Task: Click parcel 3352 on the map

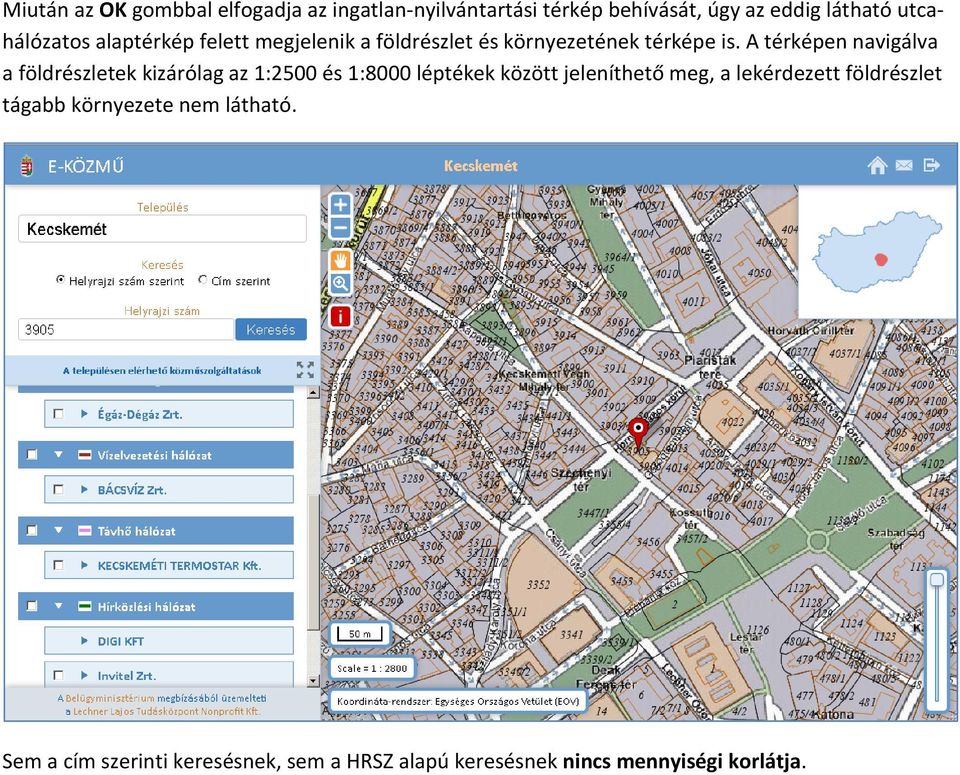Action: pyautogui.click(x=538, y=585)
